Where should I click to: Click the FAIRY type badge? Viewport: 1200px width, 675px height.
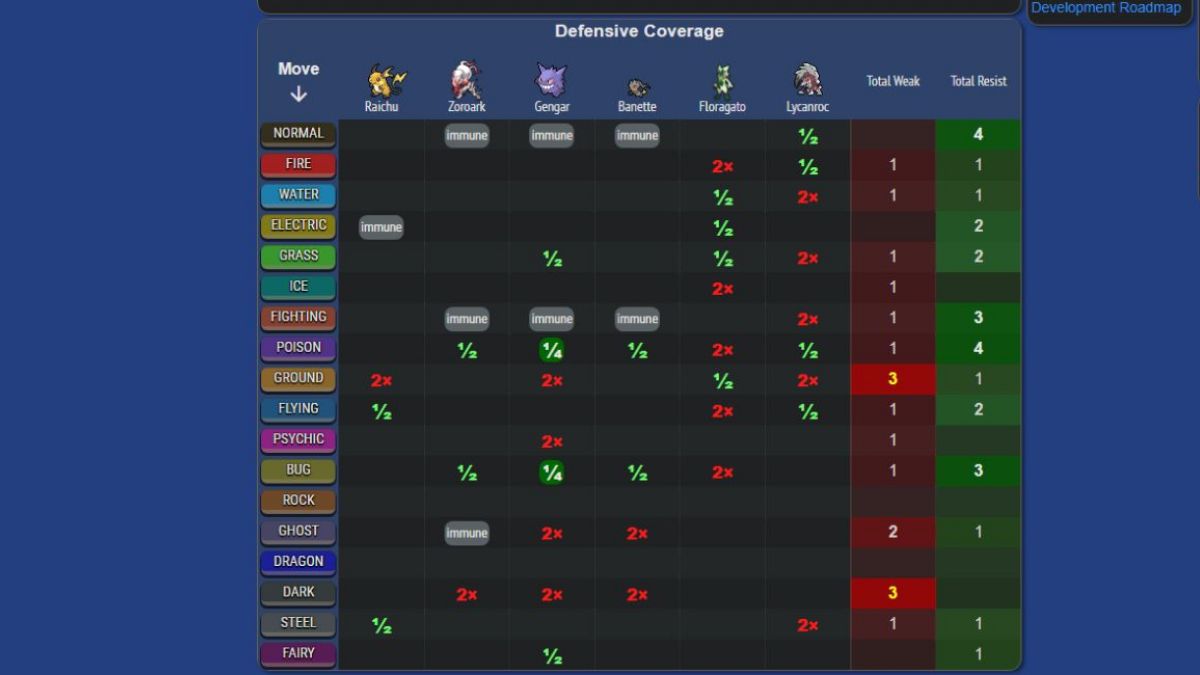click(x=298, y=654)
